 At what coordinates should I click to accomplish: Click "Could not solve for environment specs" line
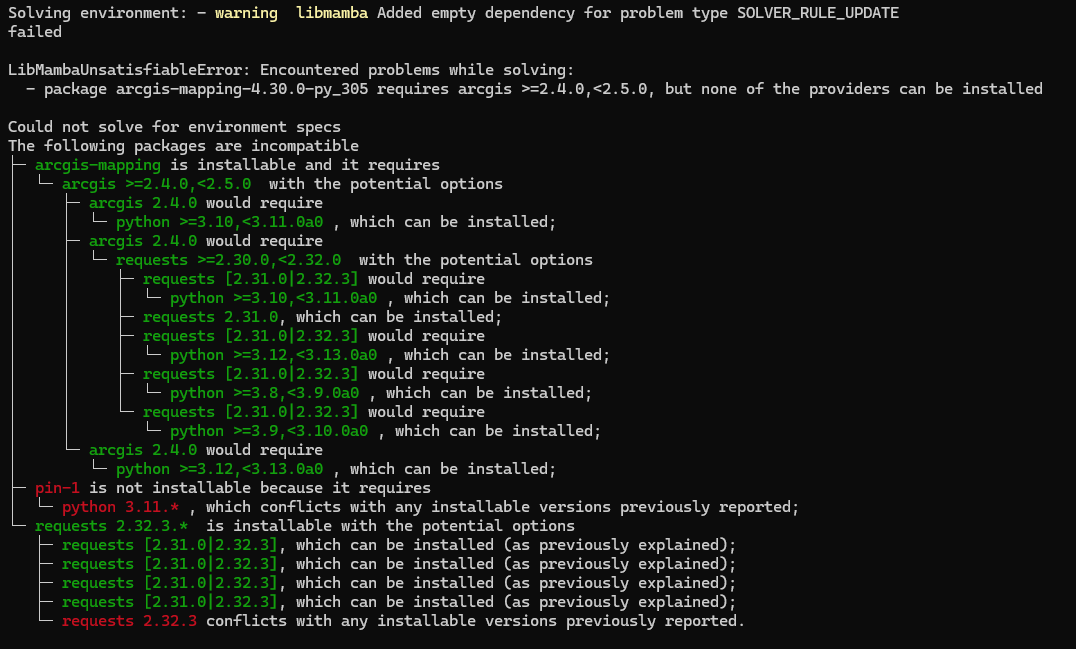click(174, 127)
